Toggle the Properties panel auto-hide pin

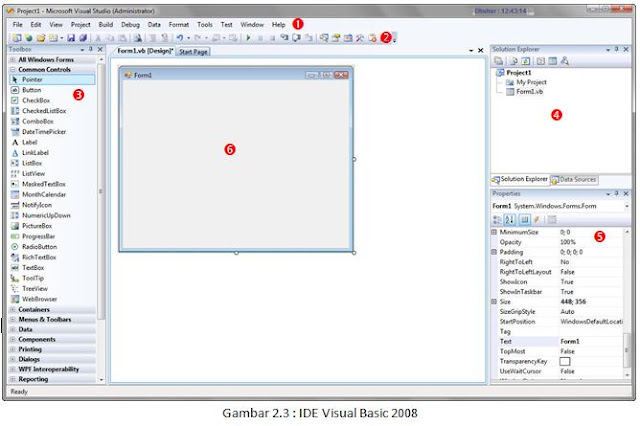616,193
